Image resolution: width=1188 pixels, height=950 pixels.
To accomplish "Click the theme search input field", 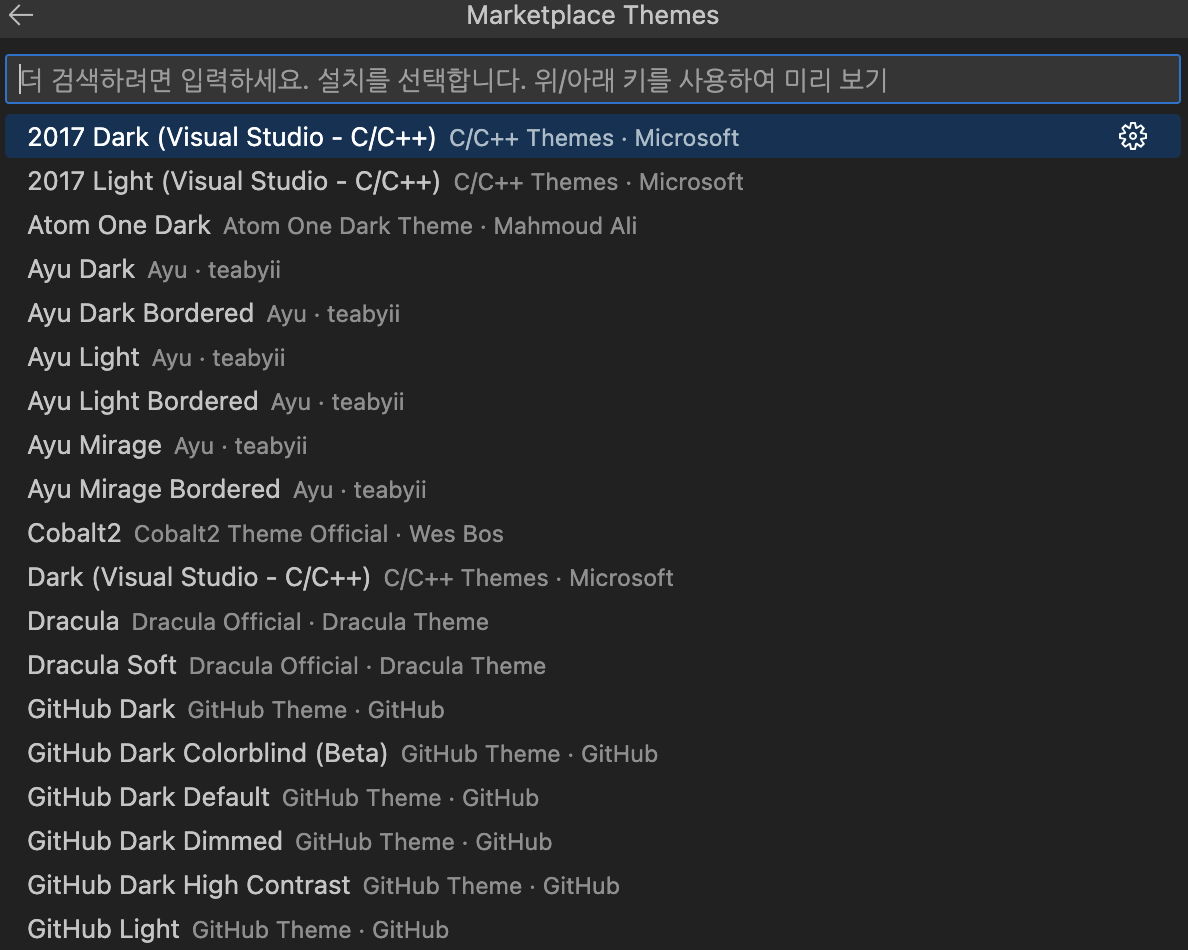I will (594, 80).
